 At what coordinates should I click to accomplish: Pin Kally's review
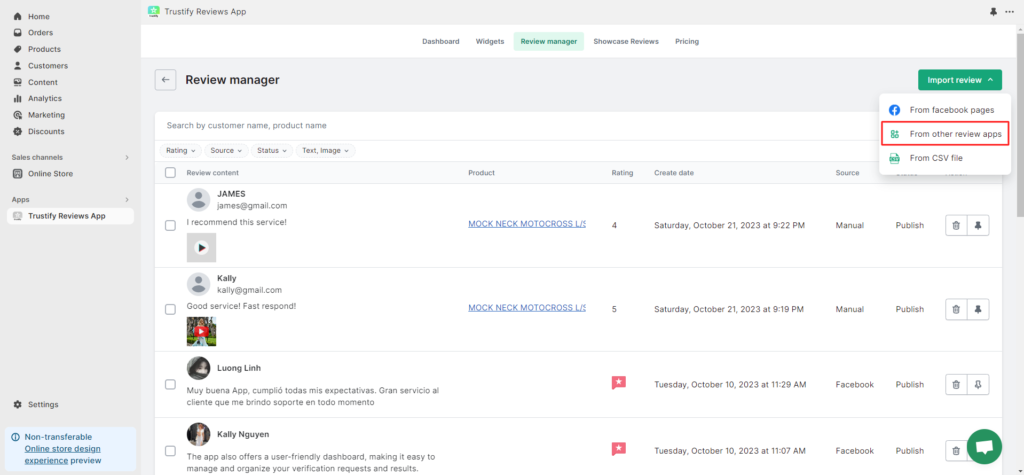[978, 309]
